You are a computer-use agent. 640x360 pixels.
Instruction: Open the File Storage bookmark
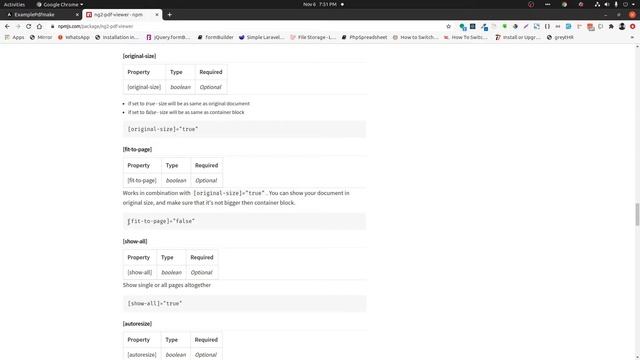point(313,37)
